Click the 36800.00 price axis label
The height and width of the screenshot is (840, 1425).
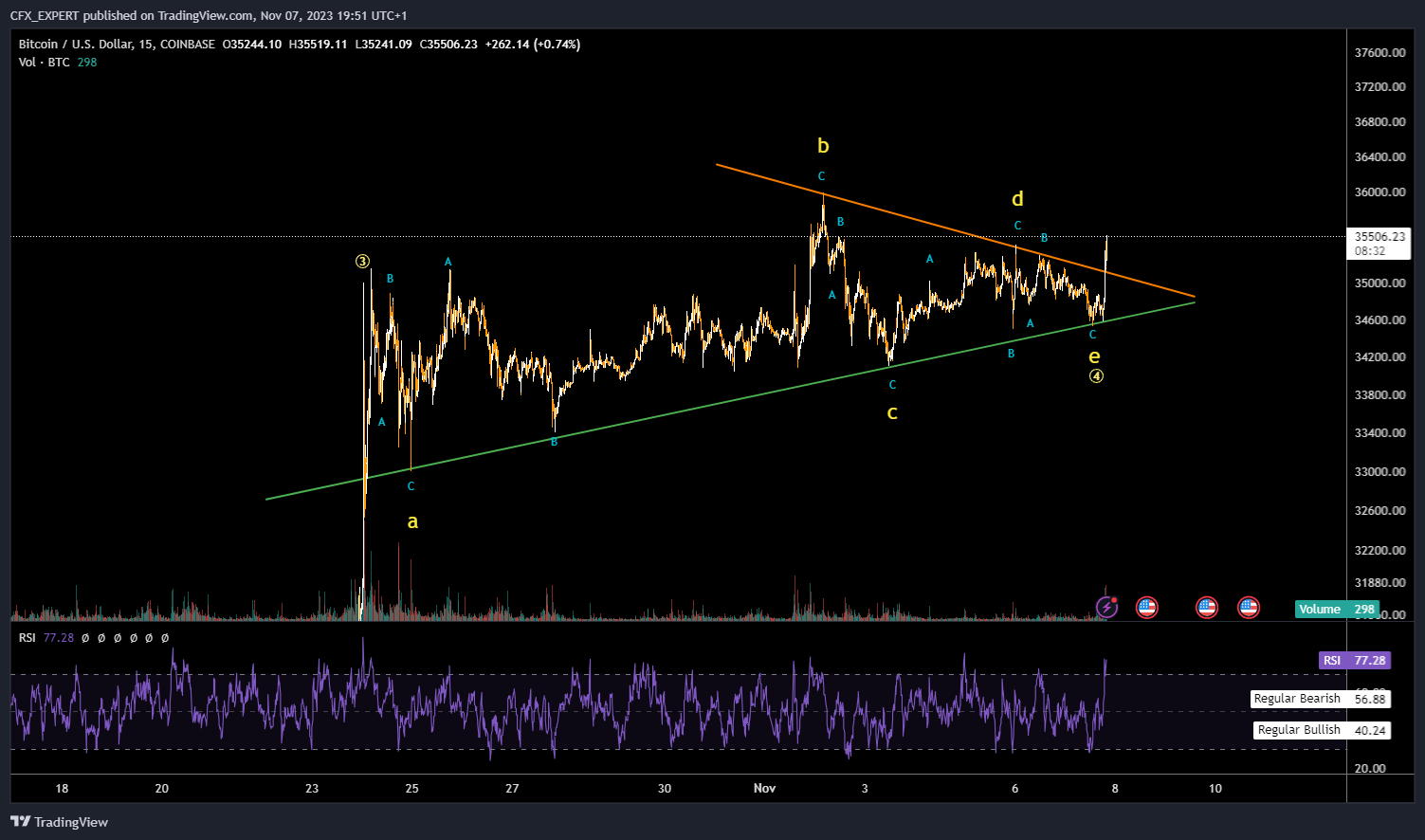[1379, 121]
